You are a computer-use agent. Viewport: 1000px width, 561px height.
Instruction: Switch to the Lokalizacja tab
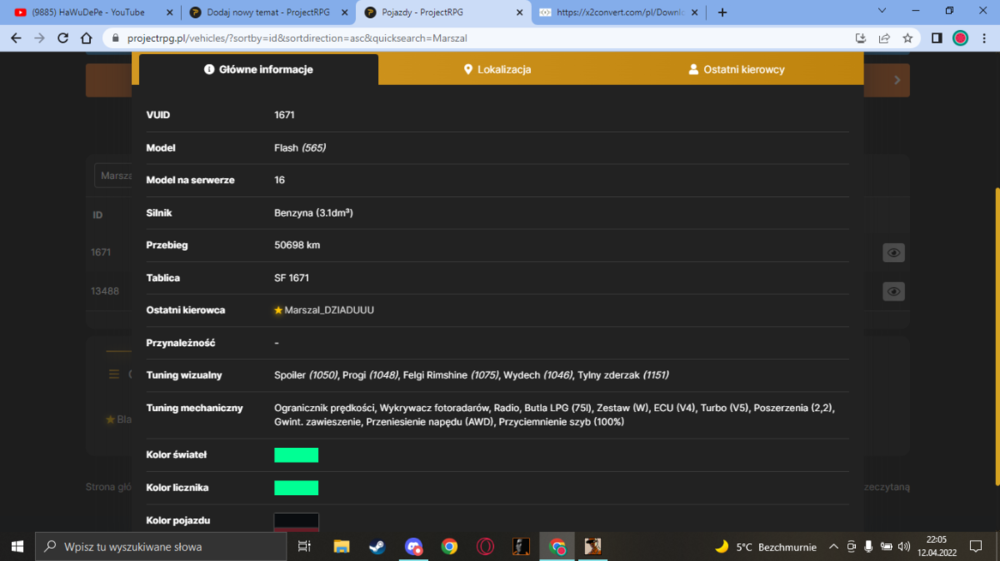(x=497, y=69)
